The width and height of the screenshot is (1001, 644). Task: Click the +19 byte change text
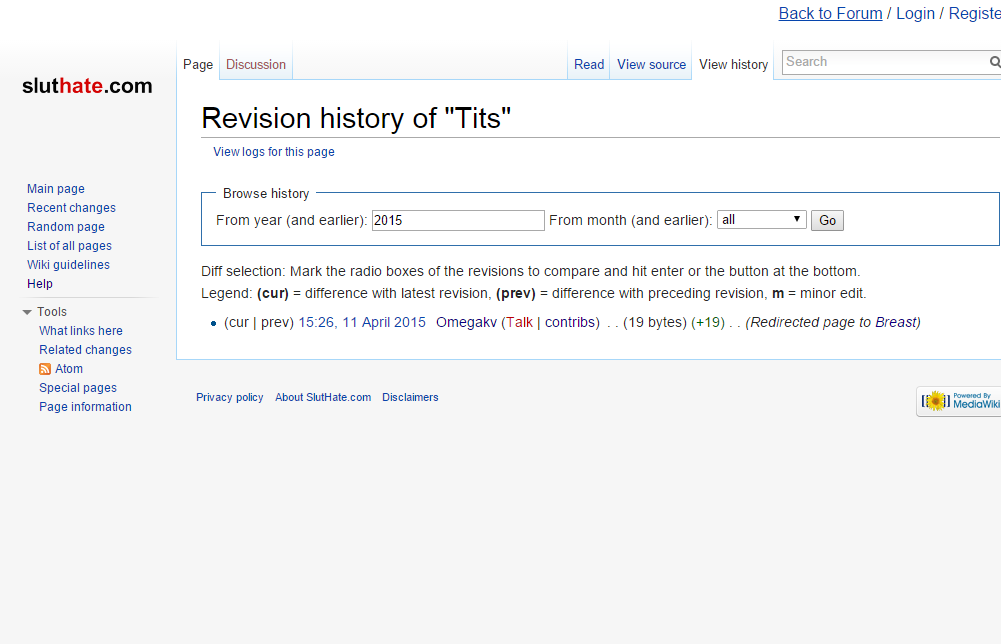pos(708,322)
